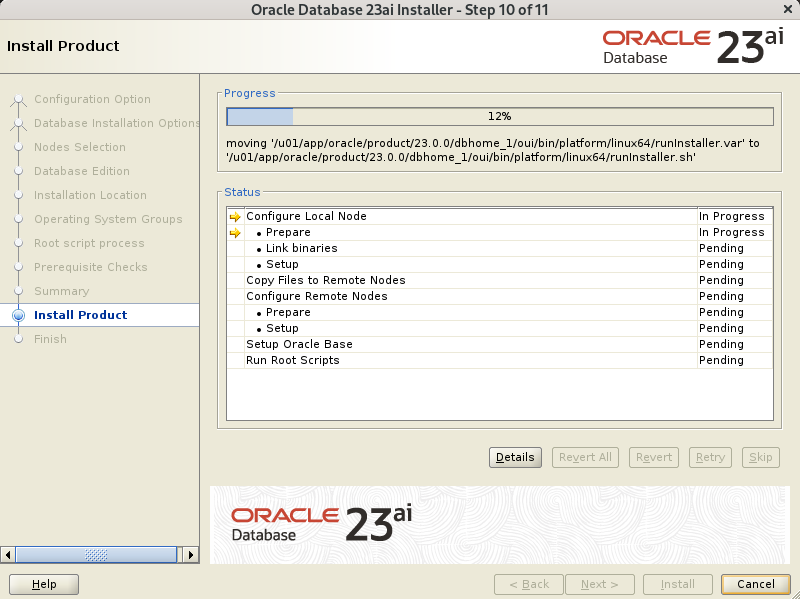Click the Install Product step bullet icon
The image size is (800, 599).
click(x=18, y=315)
